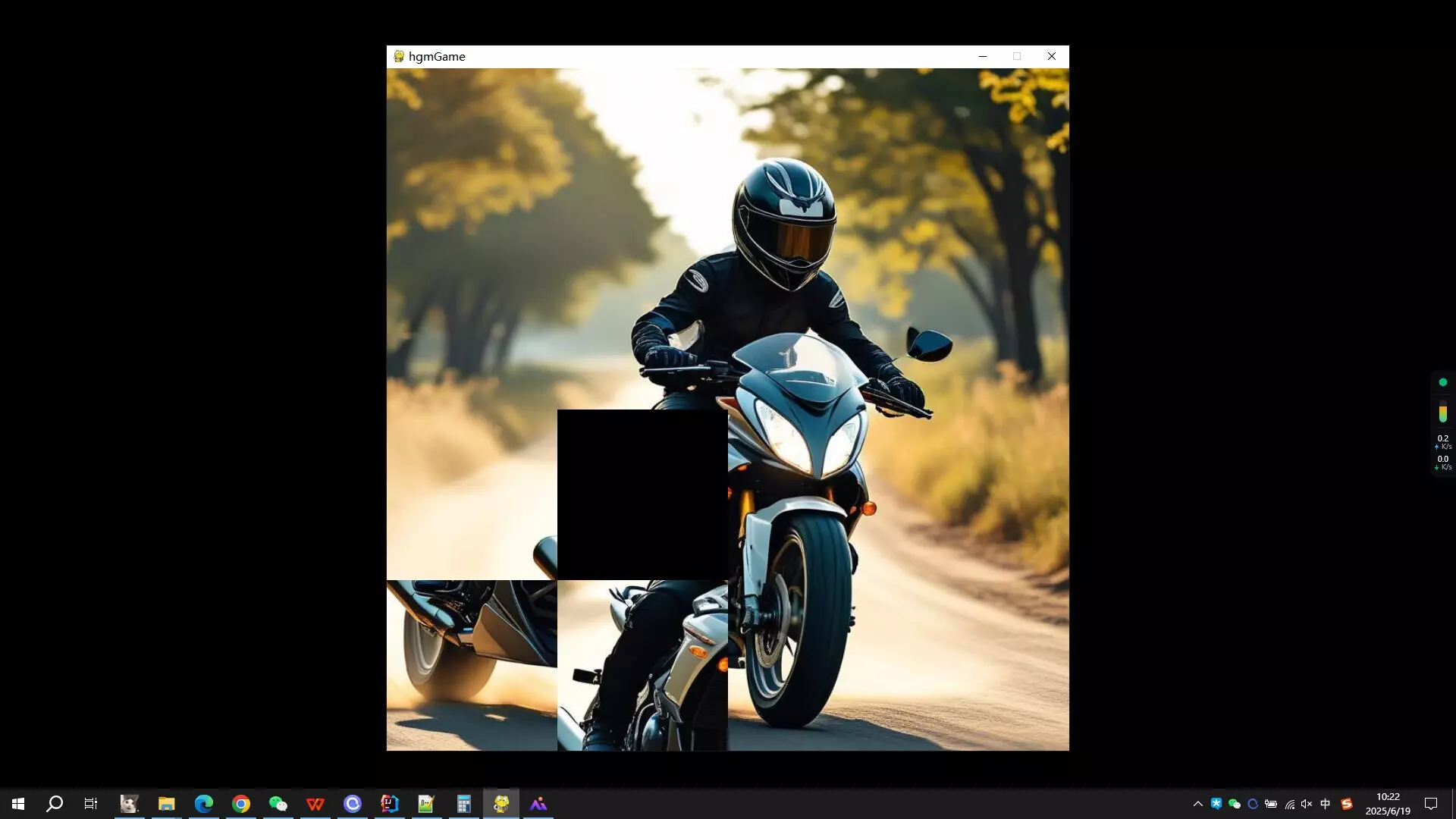Open the notification center
The image size is (1456, 819).
[x=1432, y=803]
